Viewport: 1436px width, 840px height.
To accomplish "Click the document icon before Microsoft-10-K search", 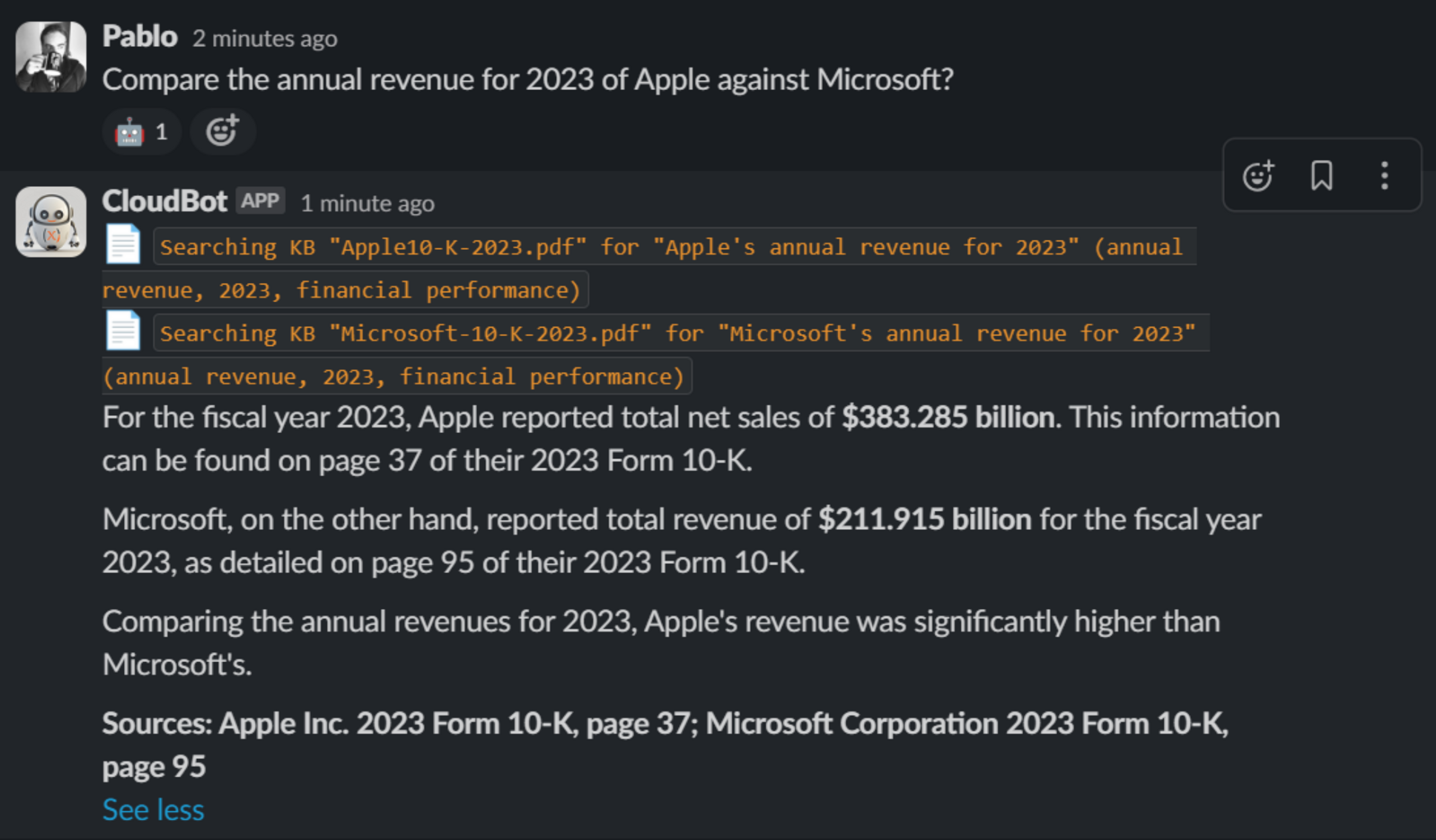I will [x=123, y=330].
